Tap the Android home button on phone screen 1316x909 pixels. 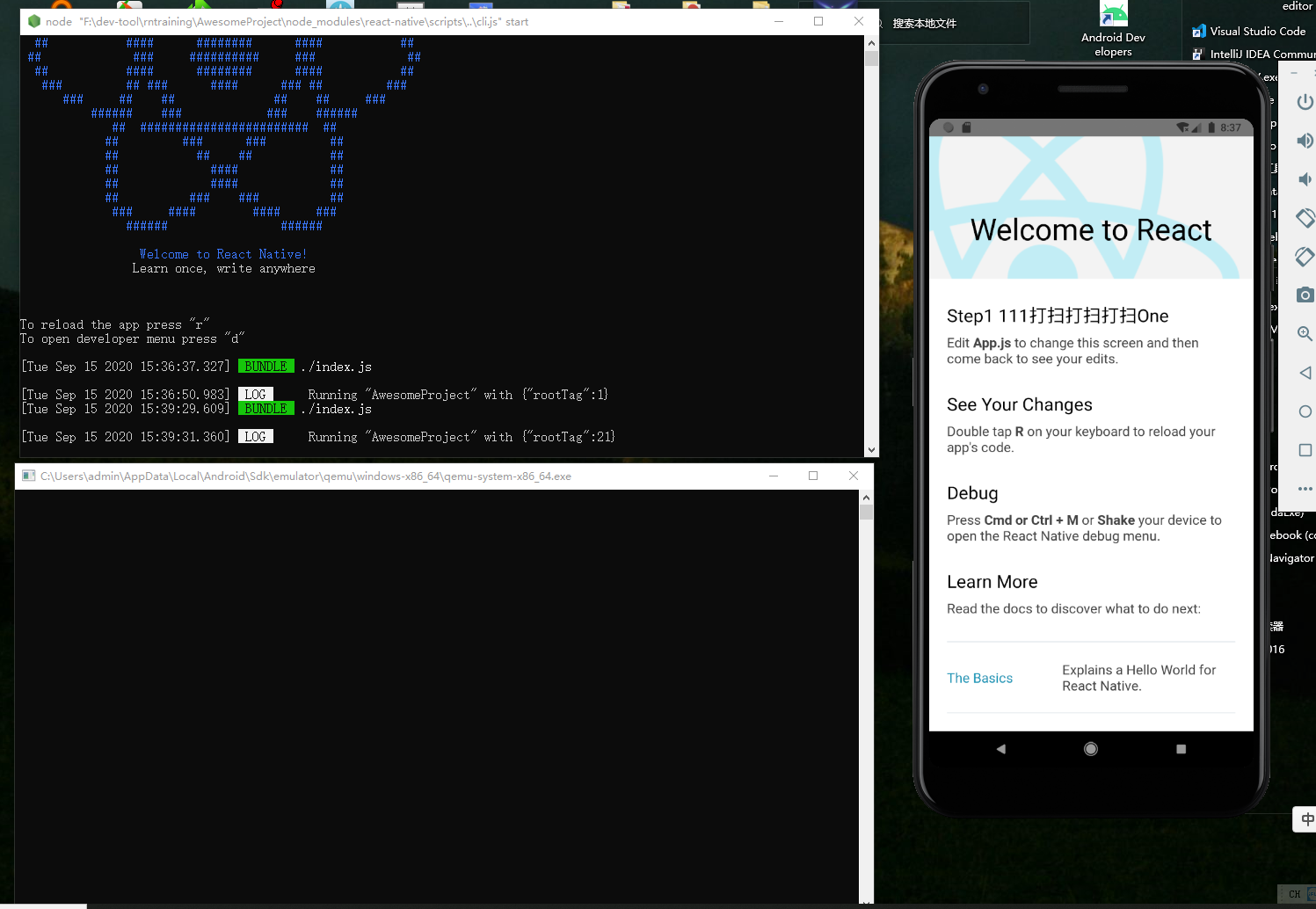point(1091,749)
